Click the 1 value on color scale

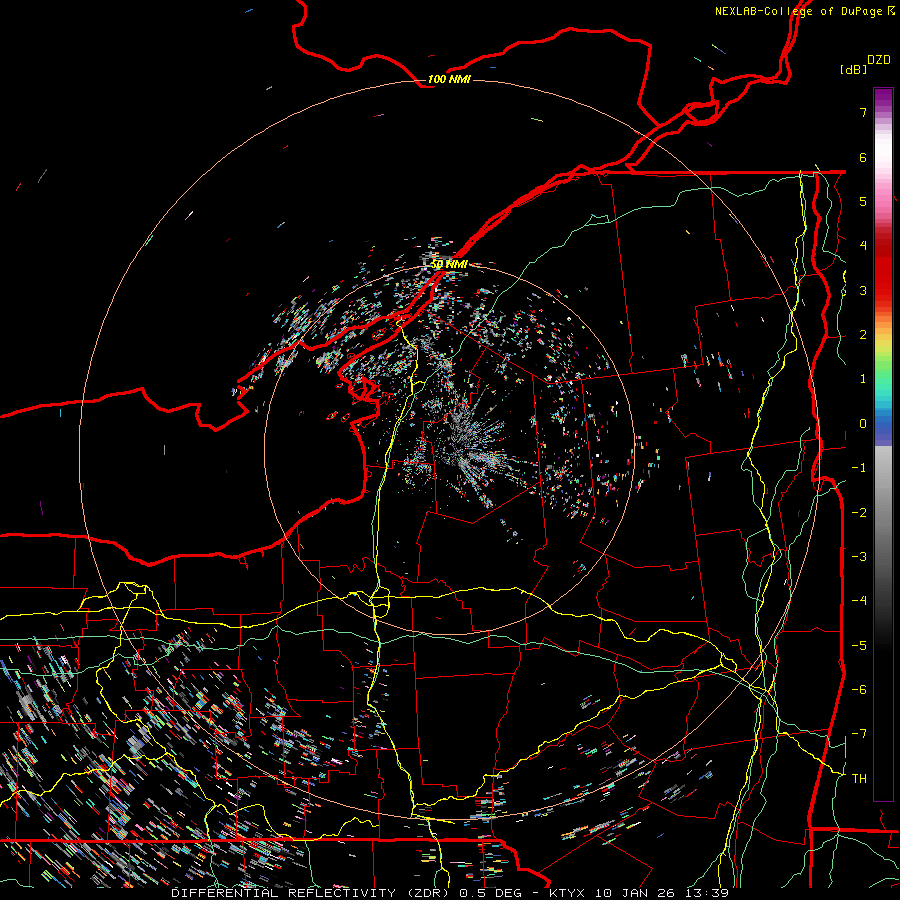point(863,379)
